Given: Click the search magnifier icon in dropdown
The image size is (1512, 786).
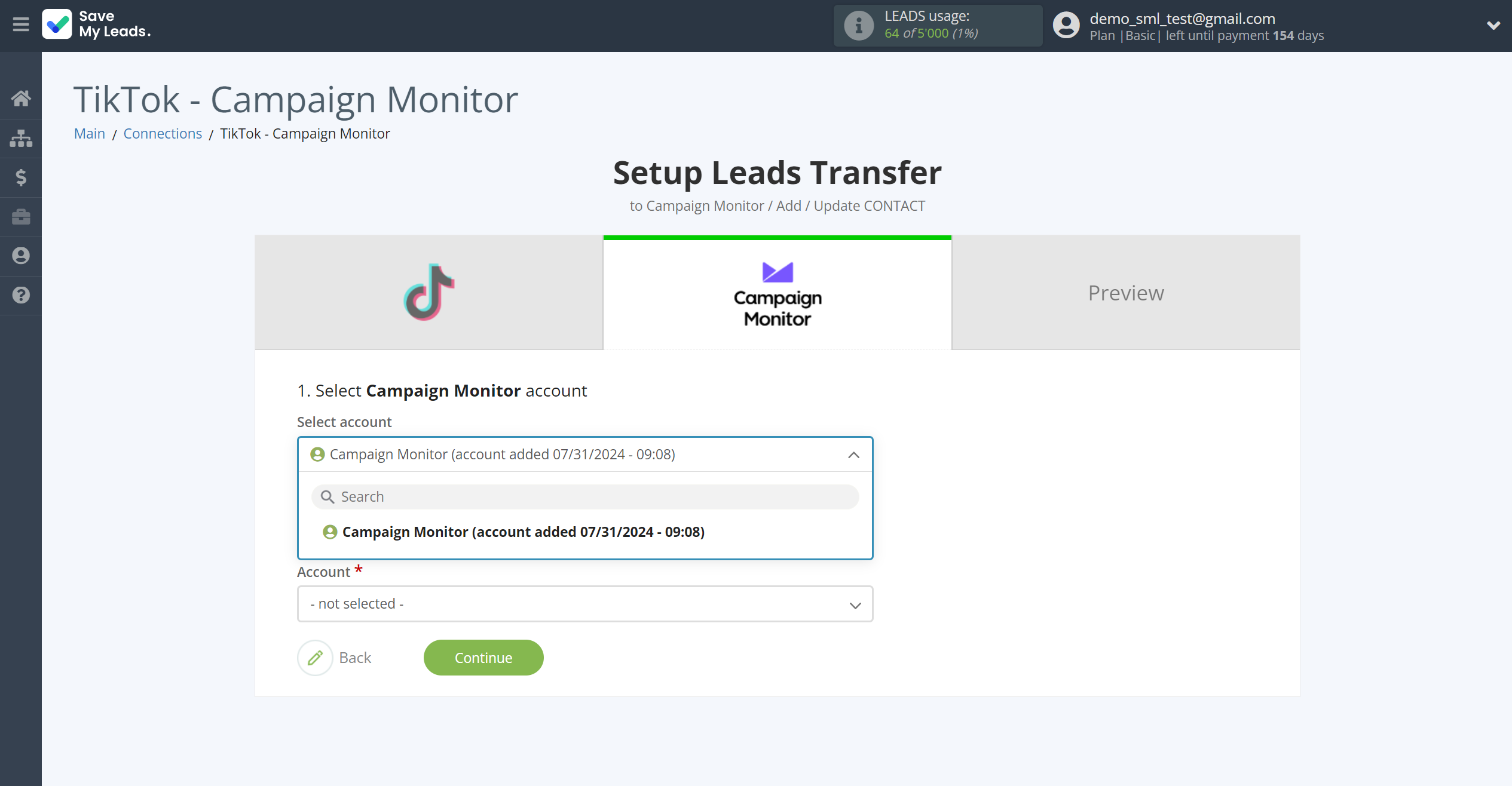Looking at the screenshot, I should [327, 497].
